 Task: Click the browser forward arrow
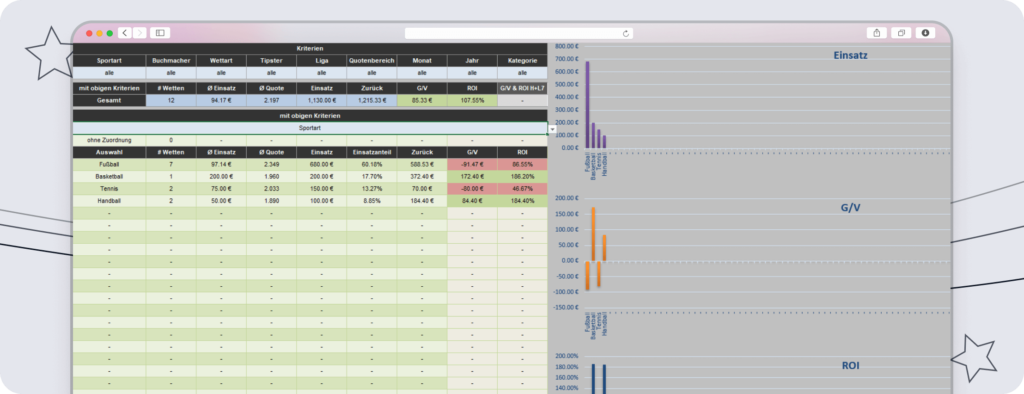click(140, 33)
